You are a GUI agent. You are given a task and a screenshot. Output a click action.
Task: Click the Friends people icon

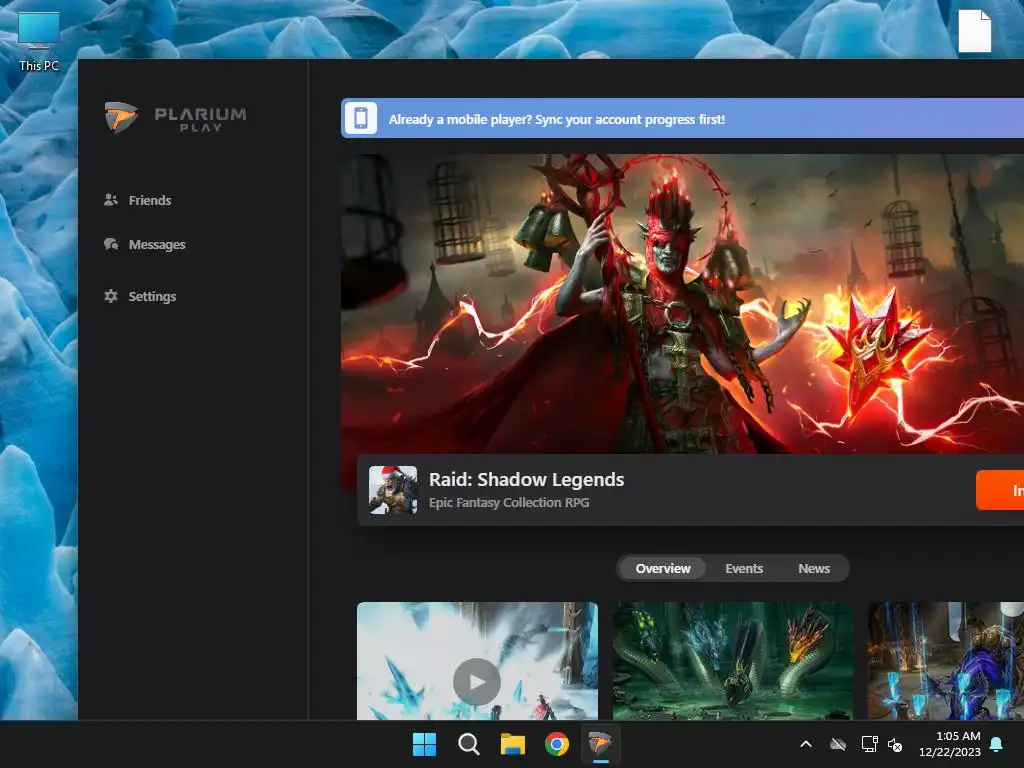pyautogui.click(x=111, y=200)
